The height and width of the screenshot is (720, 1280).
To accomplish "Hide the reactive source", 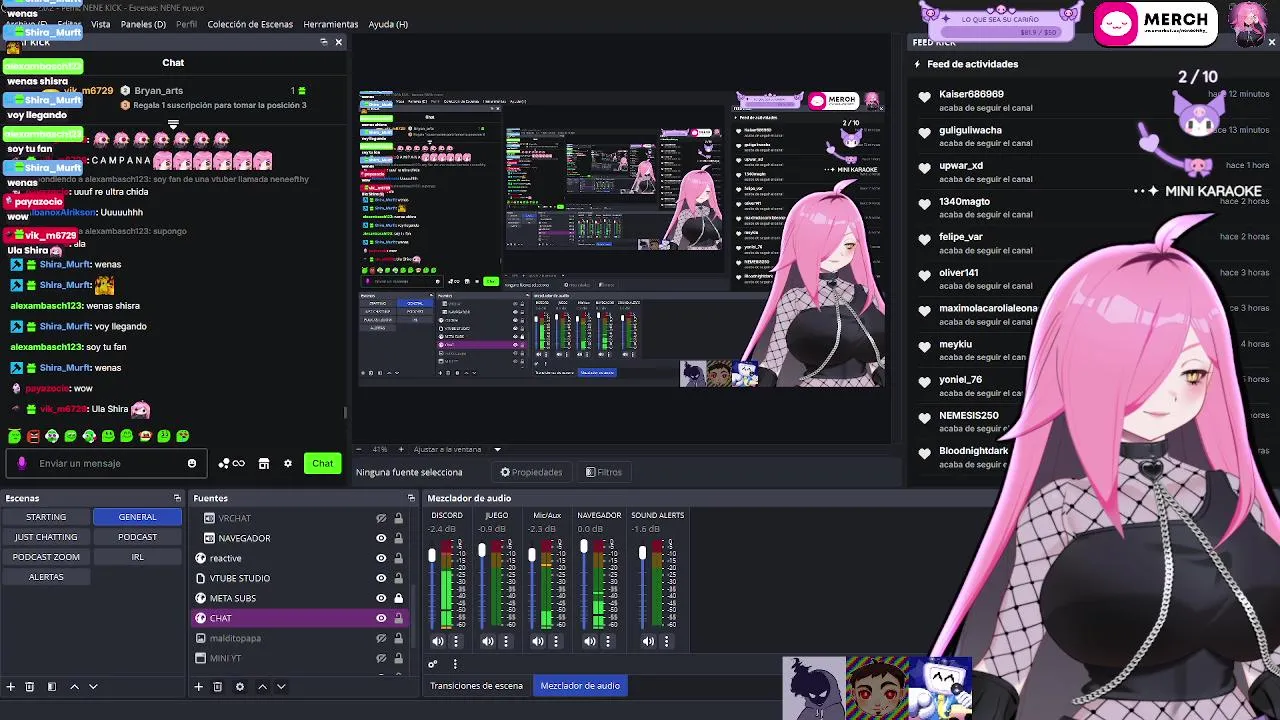I will pyautogui.click(x=381, y=558).
